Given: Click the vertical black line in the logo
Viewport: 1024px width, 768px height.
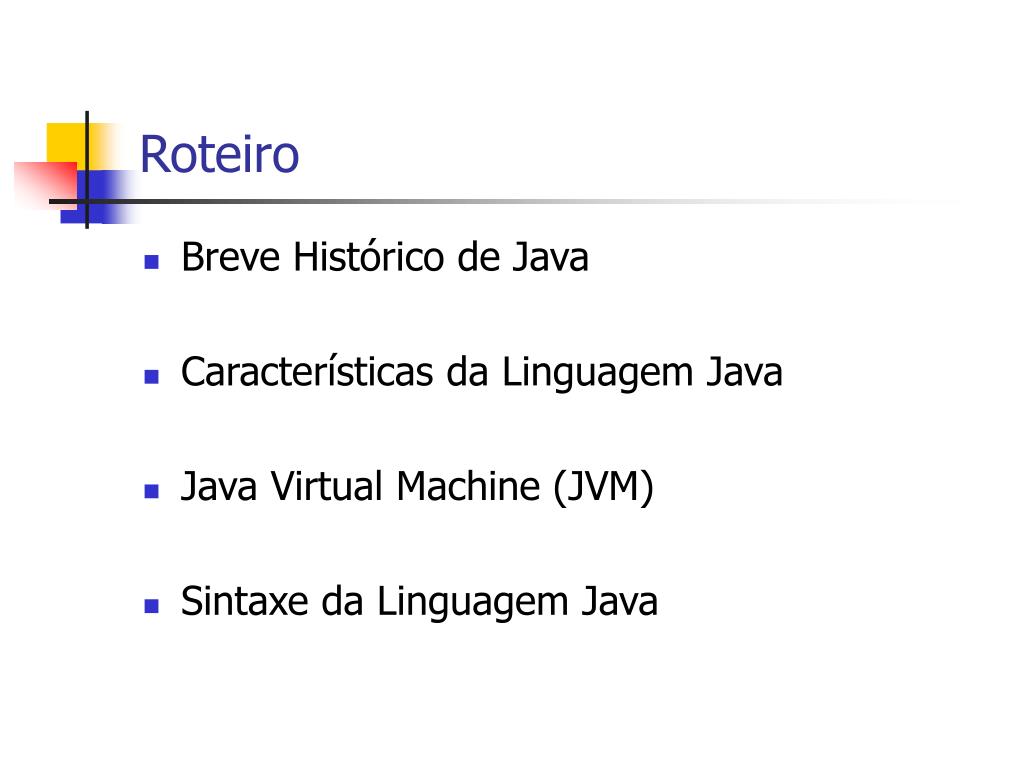Looking at the screenshot, I should pos(87,170).
